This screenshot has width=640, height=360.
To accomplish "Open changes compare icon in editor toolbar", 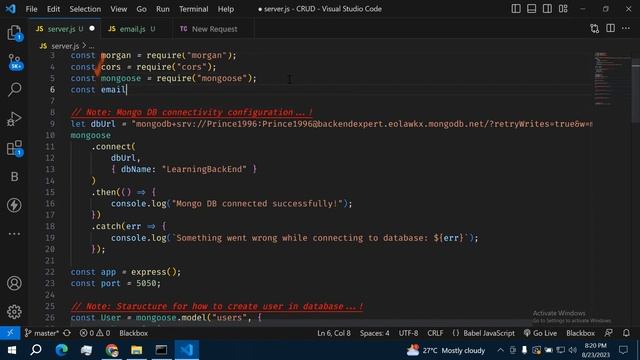I will [x=595, y=29].
